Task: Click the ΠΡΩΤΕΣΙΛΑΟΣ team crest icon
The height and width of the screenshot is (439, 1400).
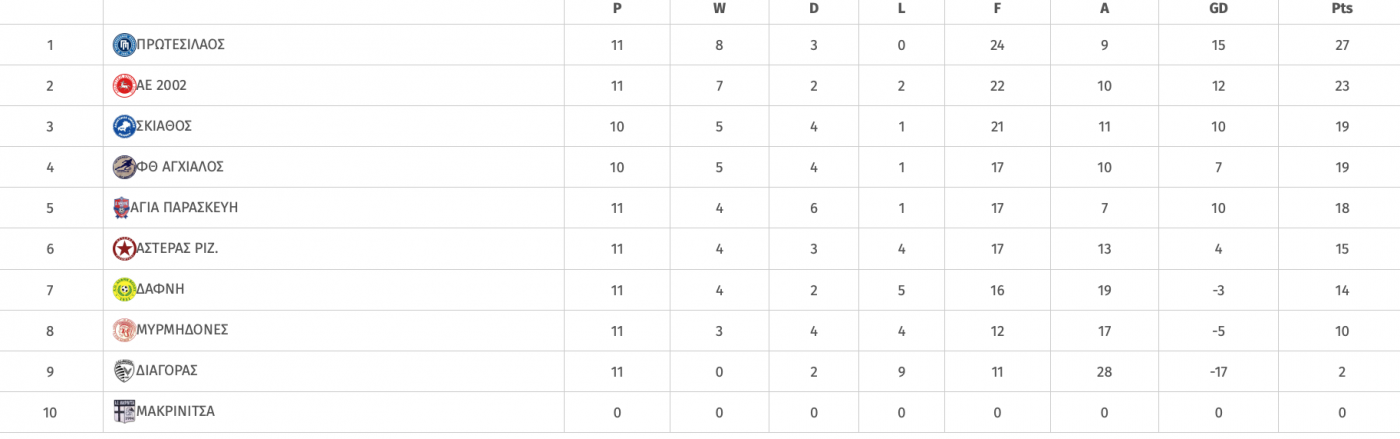Action: (x=124, y=45)
